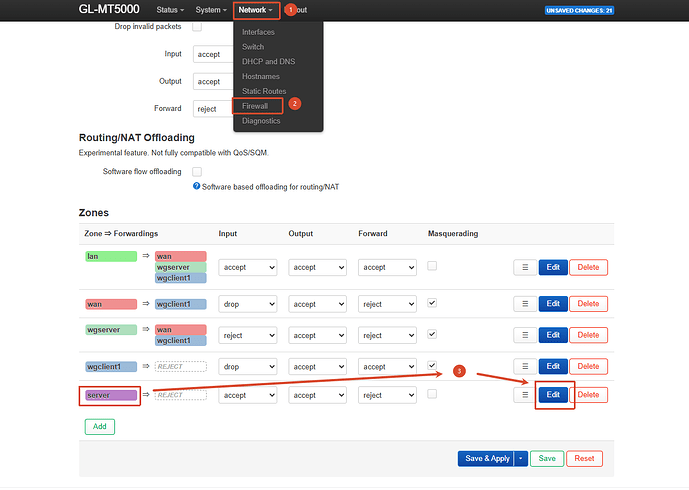Open wan zone Forward dropdown
The width and height of the screenshot is (689, 490).
(387, 304)
